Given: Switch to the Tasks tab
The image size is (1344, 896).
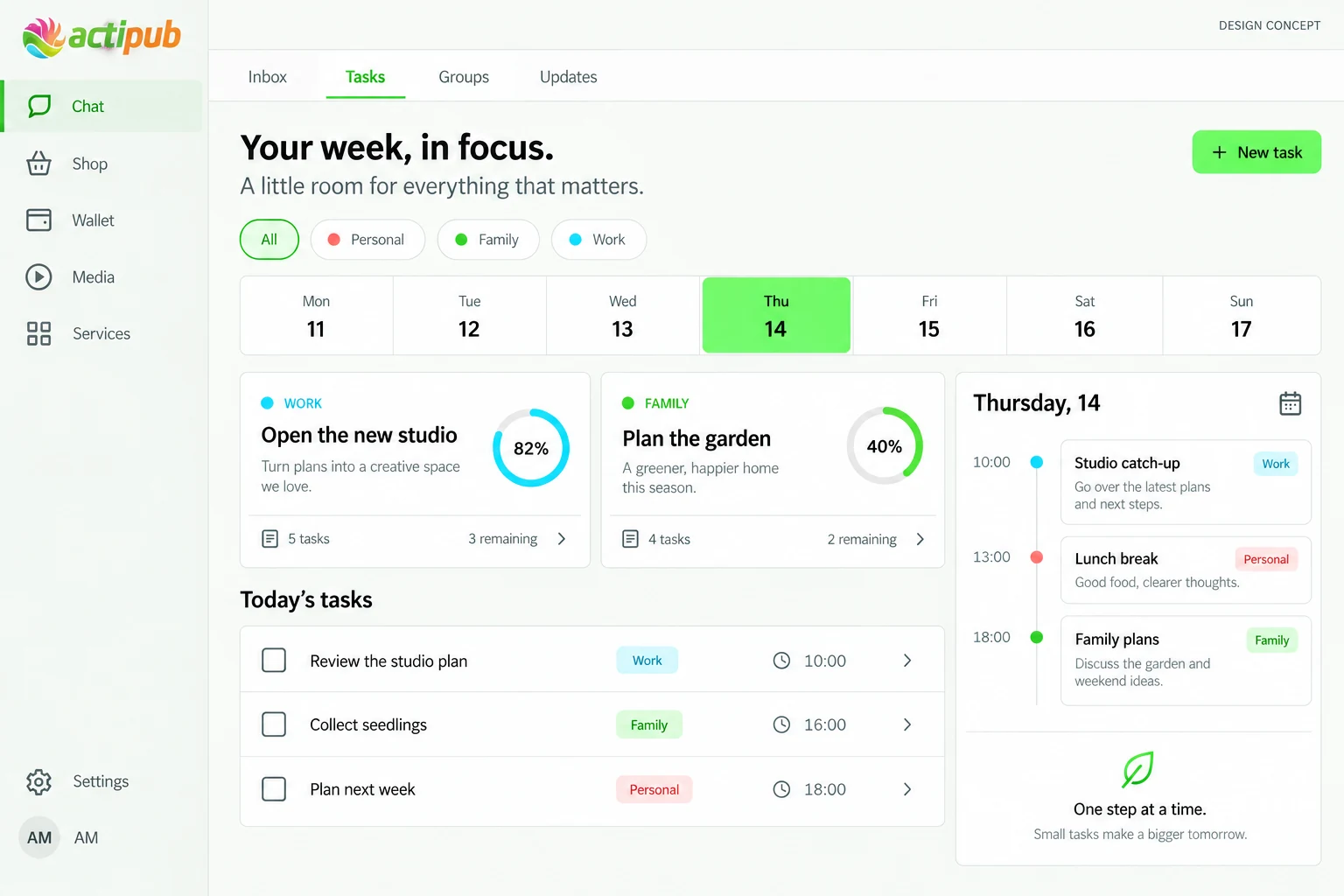Looking at the screenshot, I should 366,77.
